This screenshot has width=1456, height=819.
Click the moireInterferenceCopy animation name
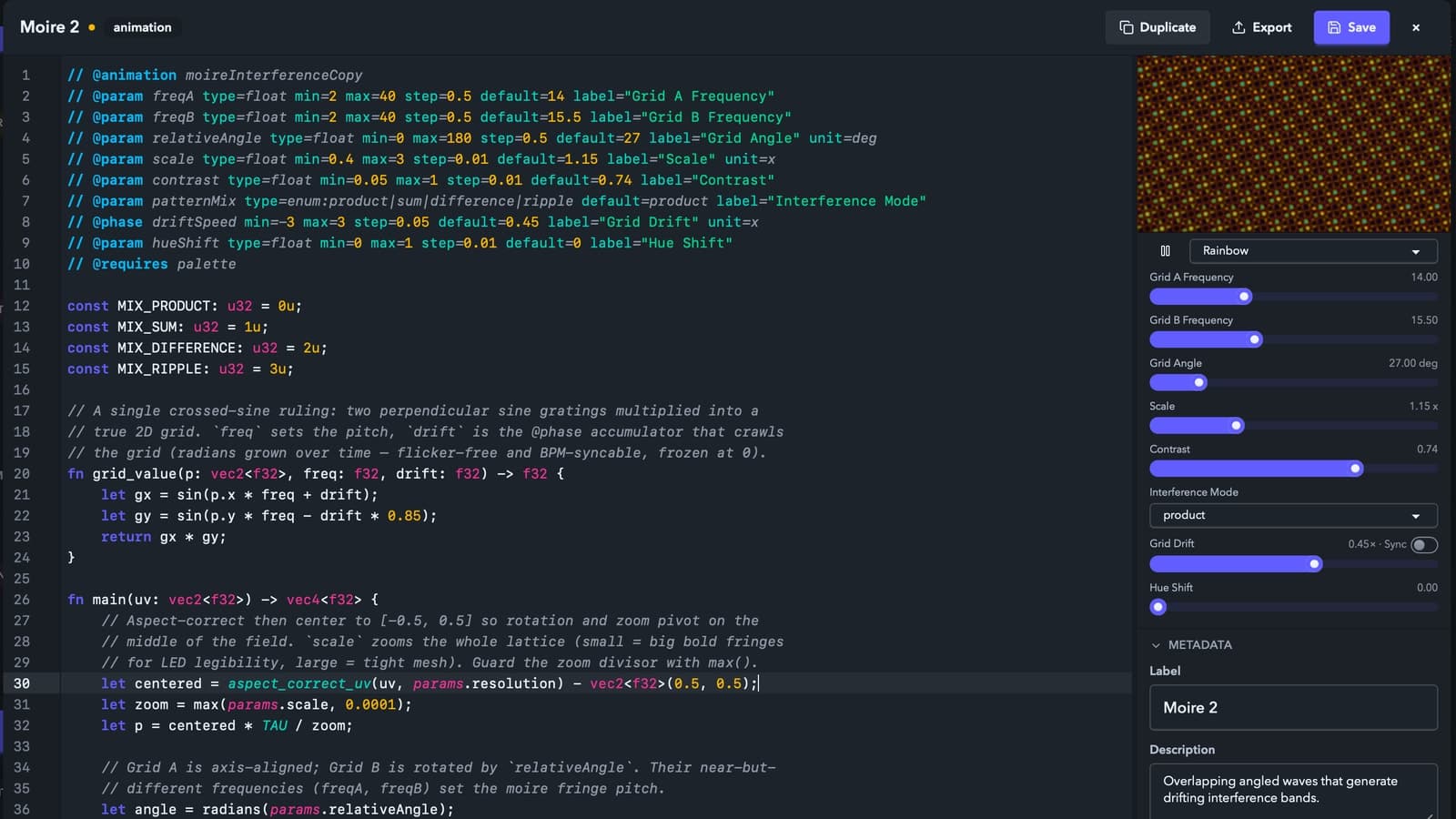pyautogui.click(x=274, y=76)
